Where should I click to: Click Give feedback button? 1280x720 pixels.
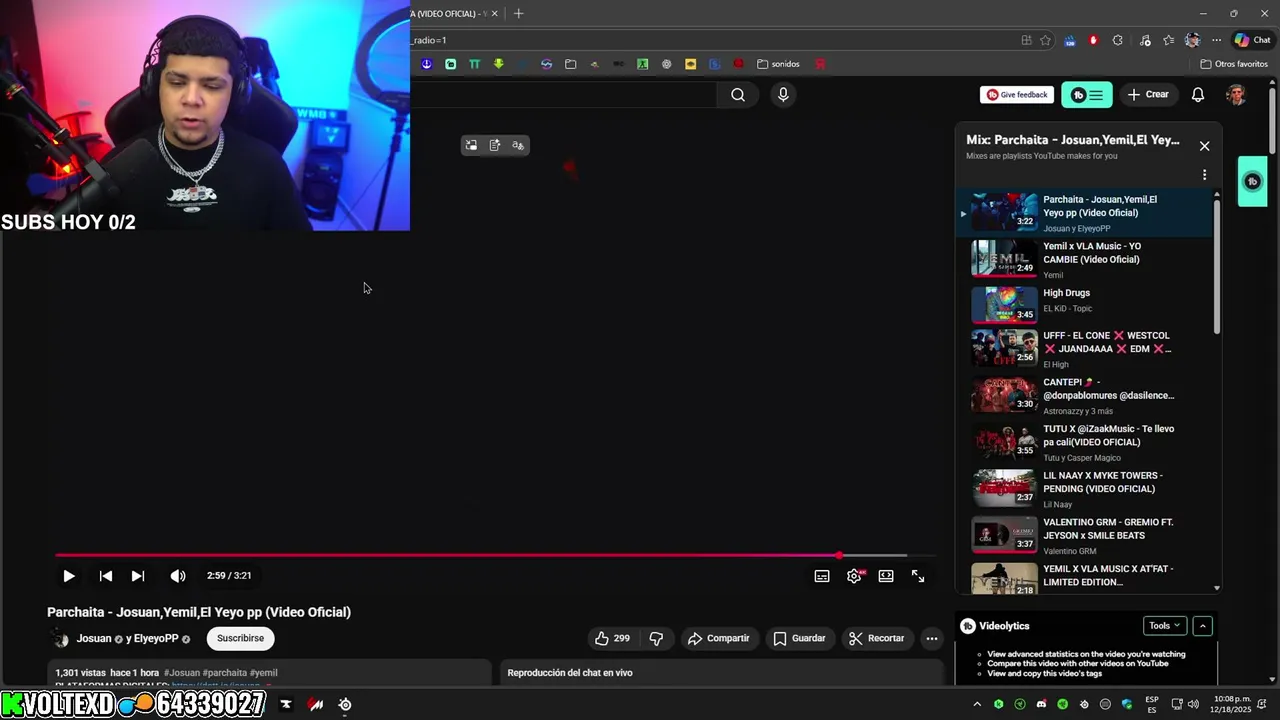coord(1017,95)
